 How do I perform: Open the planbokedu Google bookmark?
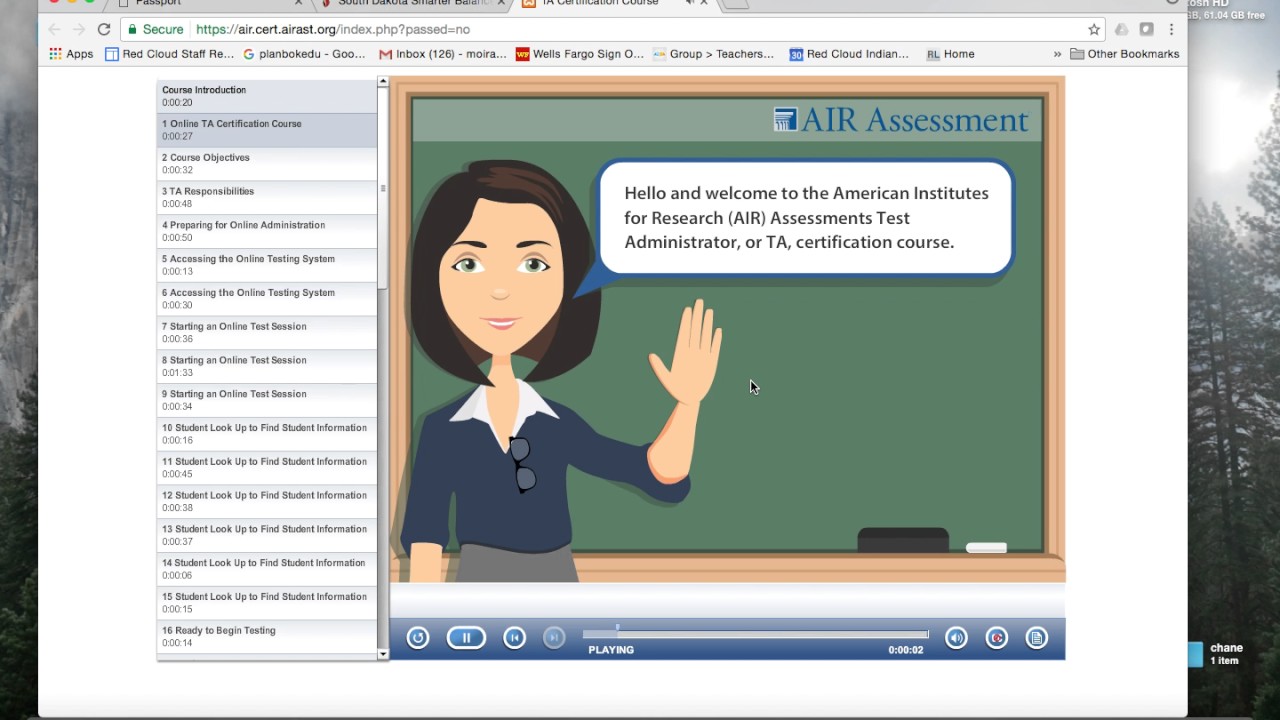pyautogui.click(x=305, y=54)
